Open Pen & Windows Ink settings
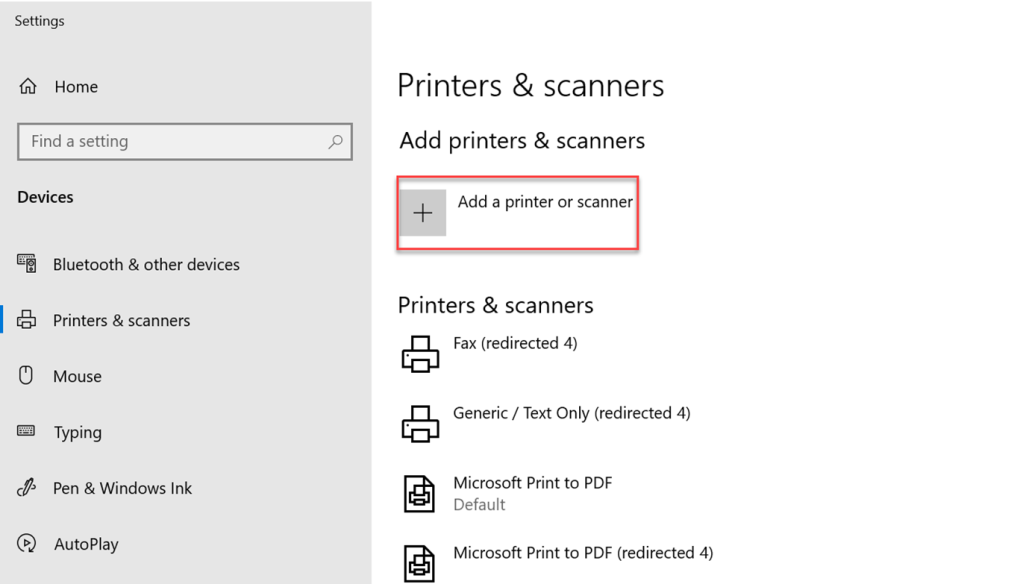Image resolution: width=1023 pixels, height=584 pixels. click(x=122, y=489)
